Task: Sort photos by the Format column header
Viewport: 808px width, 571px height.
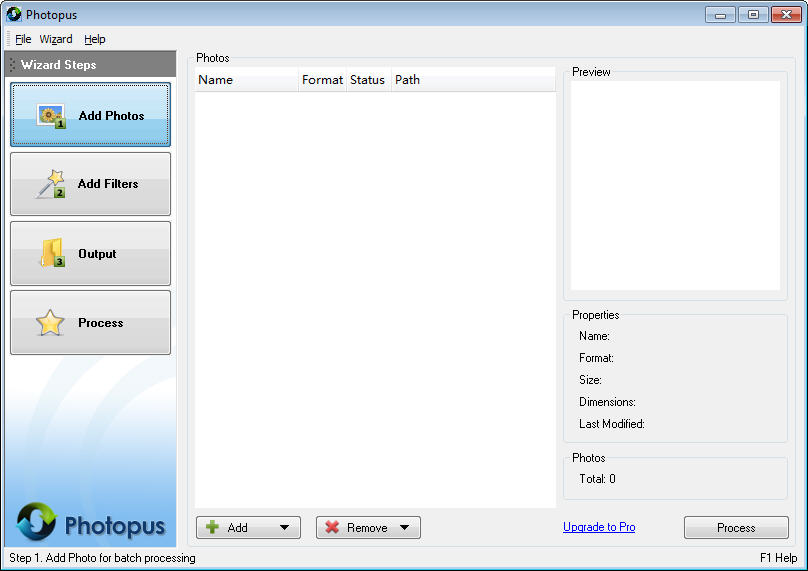Action: pos(322,80)
